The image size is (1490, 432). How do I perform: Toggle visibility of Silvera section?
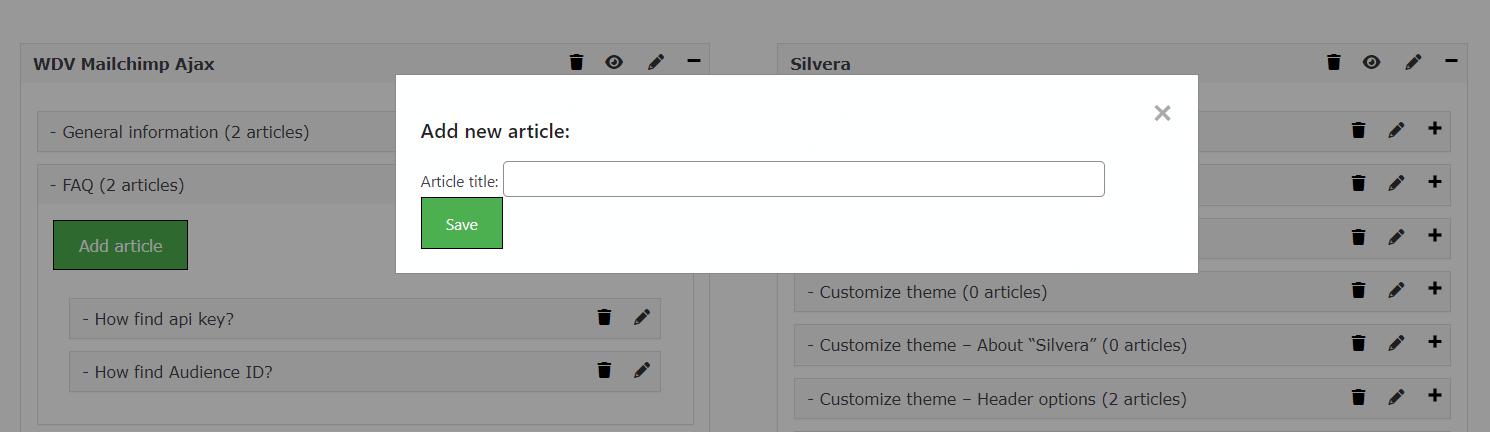(x=1371, y=63)
